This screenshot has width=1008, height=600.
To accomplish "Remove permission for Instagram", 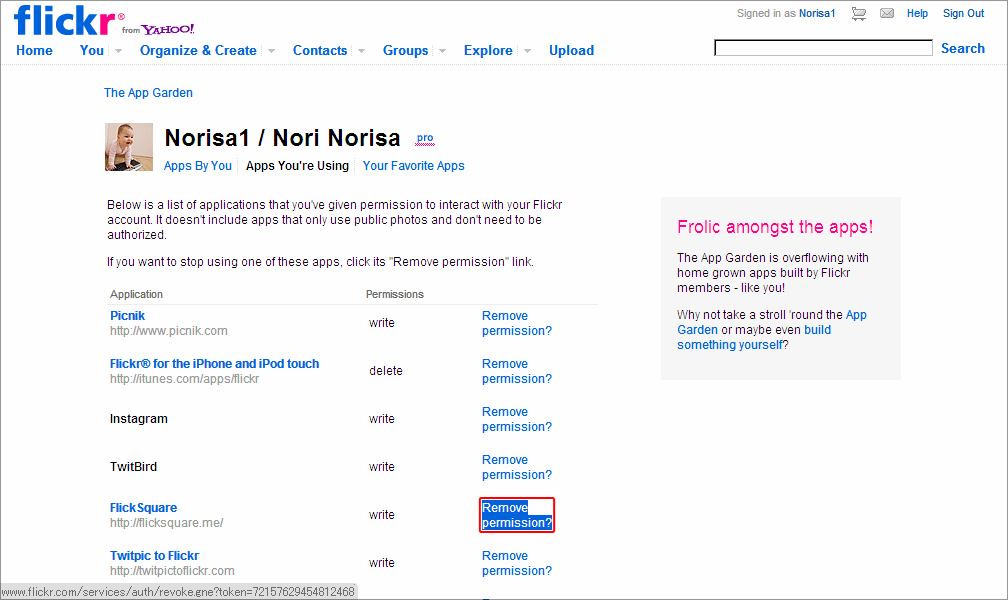I will (517, 419).
